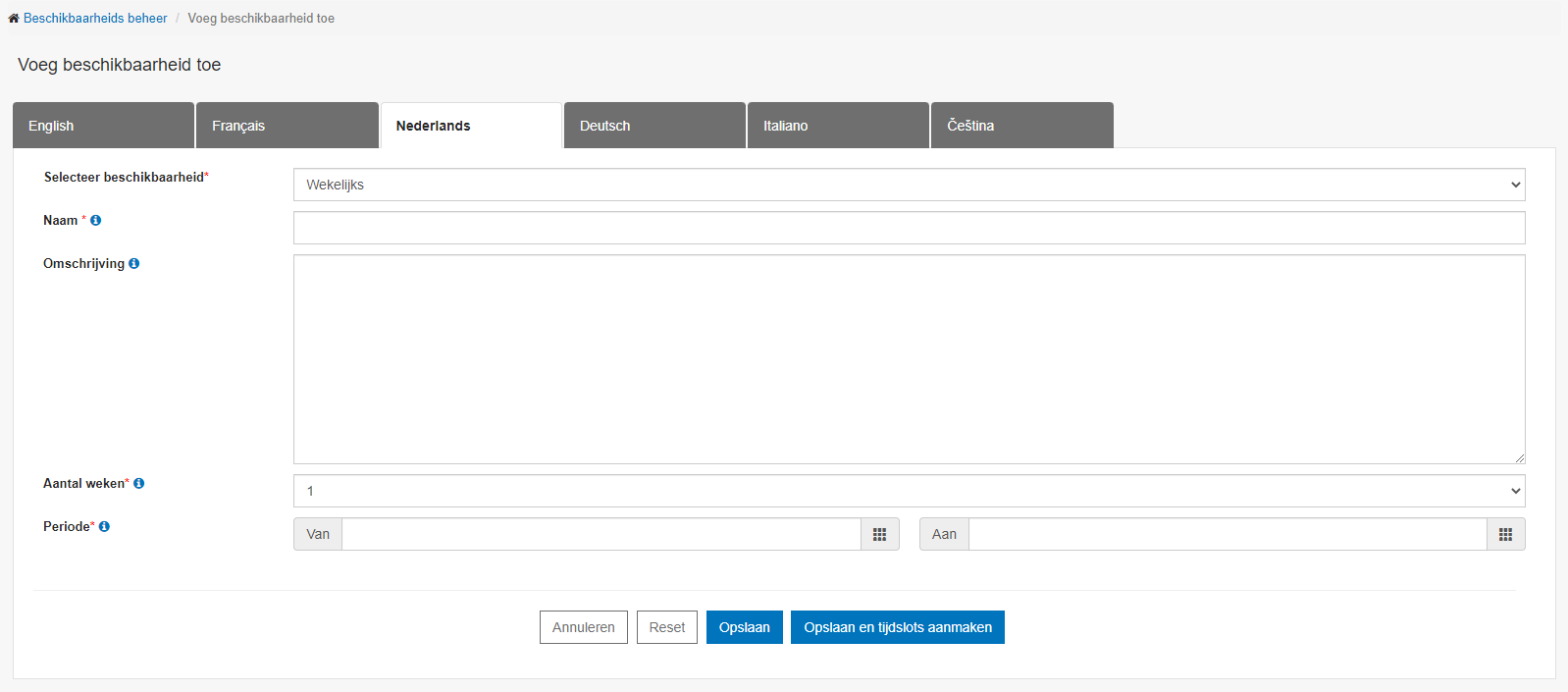Choose the Čeština tab
Viewport: 1568px width, 692px height.
pyautogui.click(x=1020, y=126)
